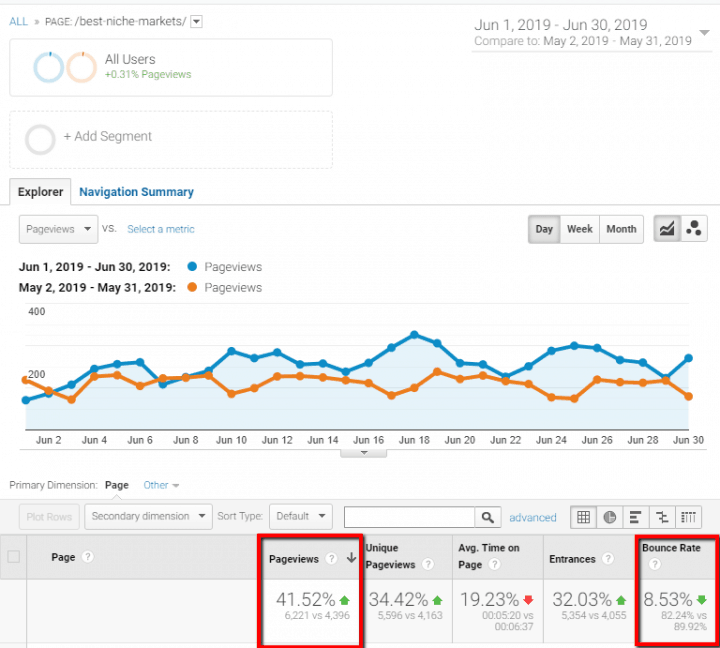Click the search magnifier button
720x648 pixels.
(487, 517)
